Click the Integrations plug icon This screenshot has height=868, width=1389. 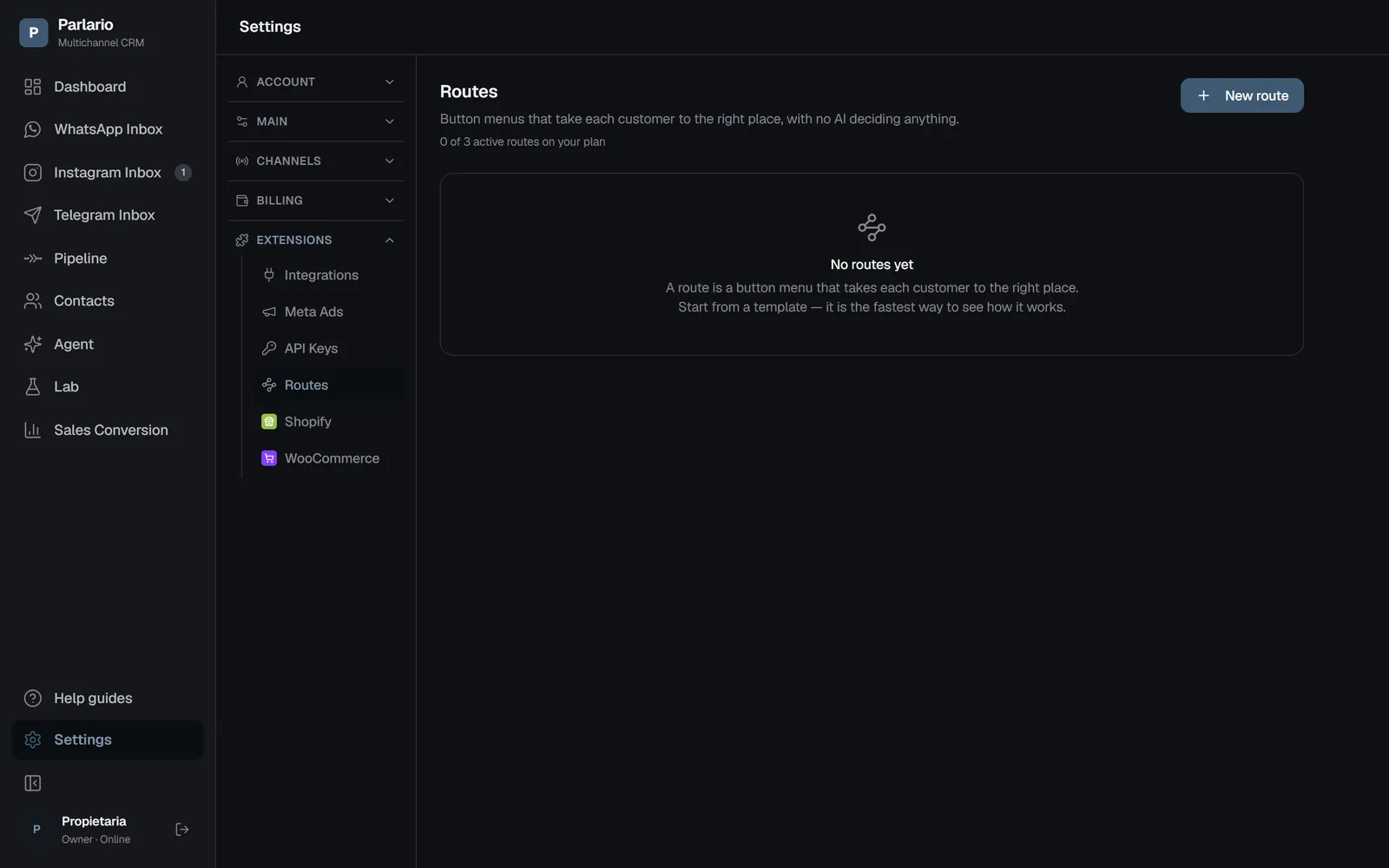pos(269,275)
